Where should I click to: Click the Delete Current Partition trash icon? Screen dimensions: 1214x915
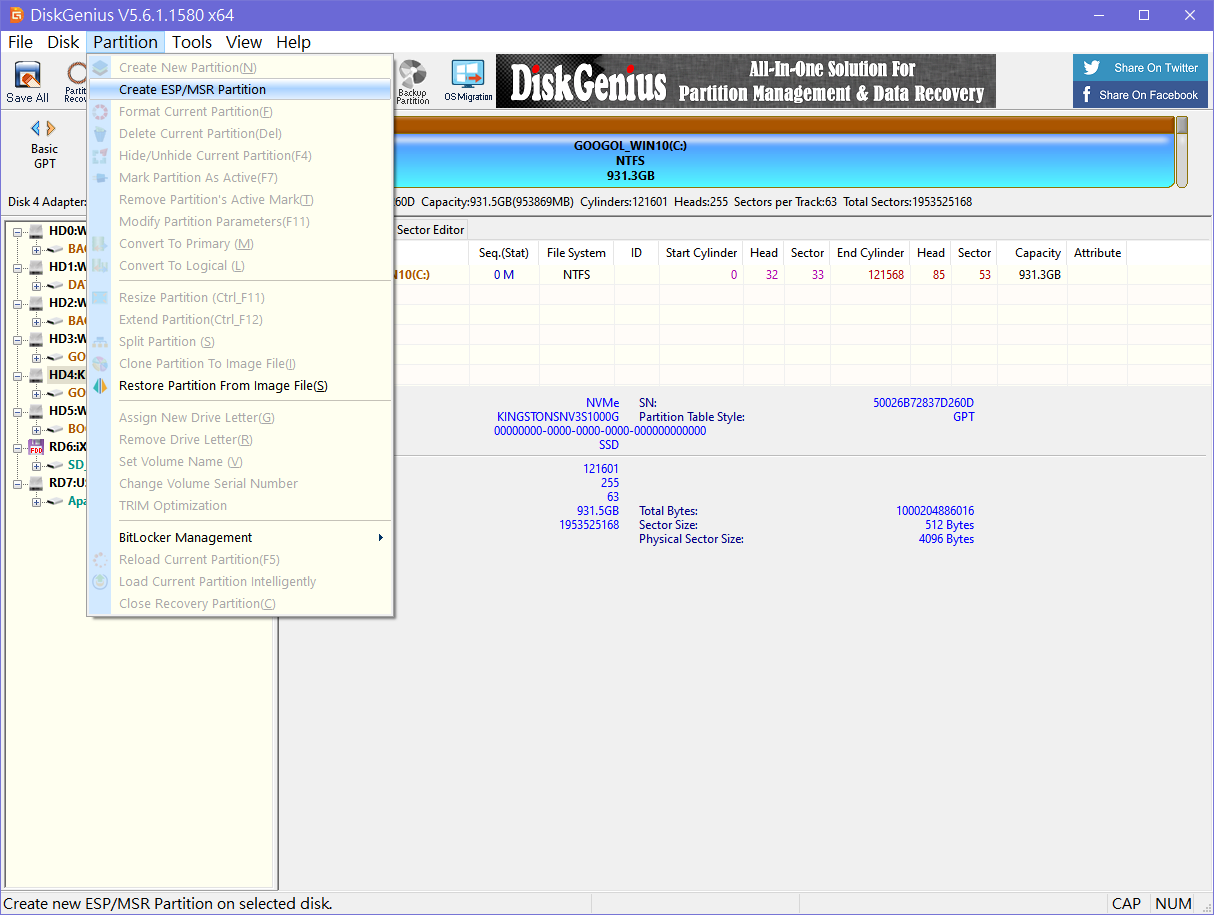pyautogui.click(x=100, y=134)
